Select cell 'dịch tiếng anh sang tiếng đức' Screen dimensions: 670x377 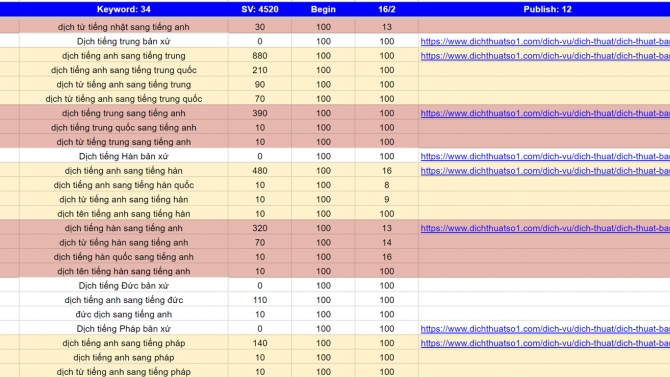[x=123, y=300]
